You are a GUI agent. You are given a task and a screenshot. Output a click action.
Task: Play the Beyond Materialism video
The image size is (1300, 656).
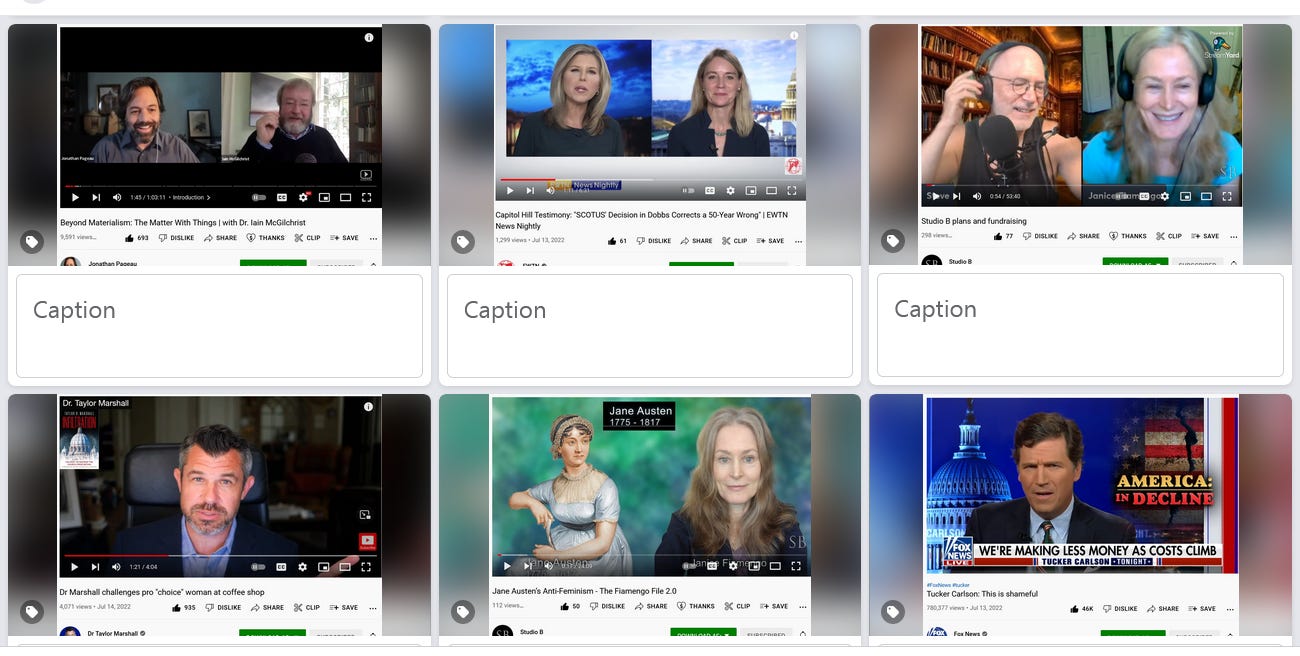[x=74, y=197]
